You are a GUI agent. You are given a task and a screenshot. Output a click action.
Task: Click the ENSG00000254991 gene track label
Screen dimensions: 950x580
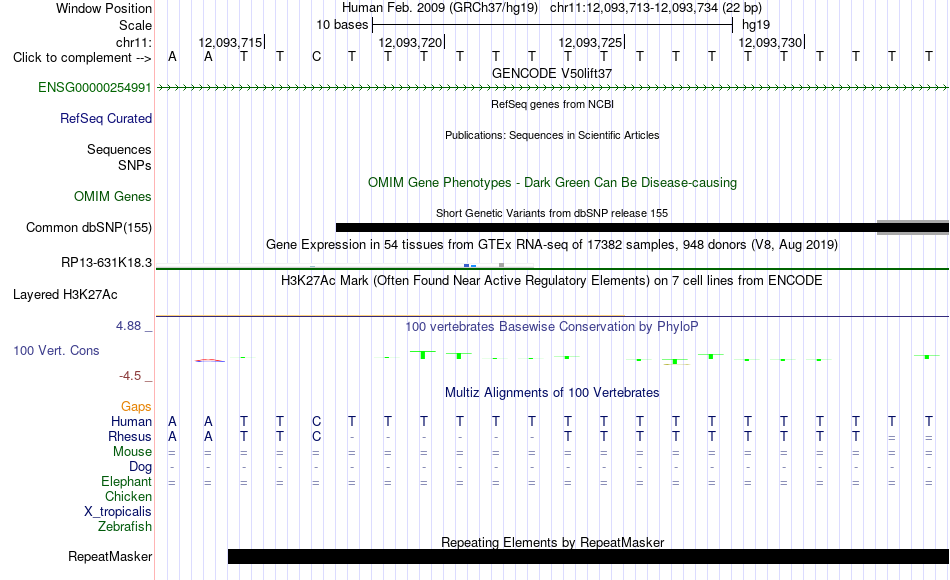click(95, 88)
